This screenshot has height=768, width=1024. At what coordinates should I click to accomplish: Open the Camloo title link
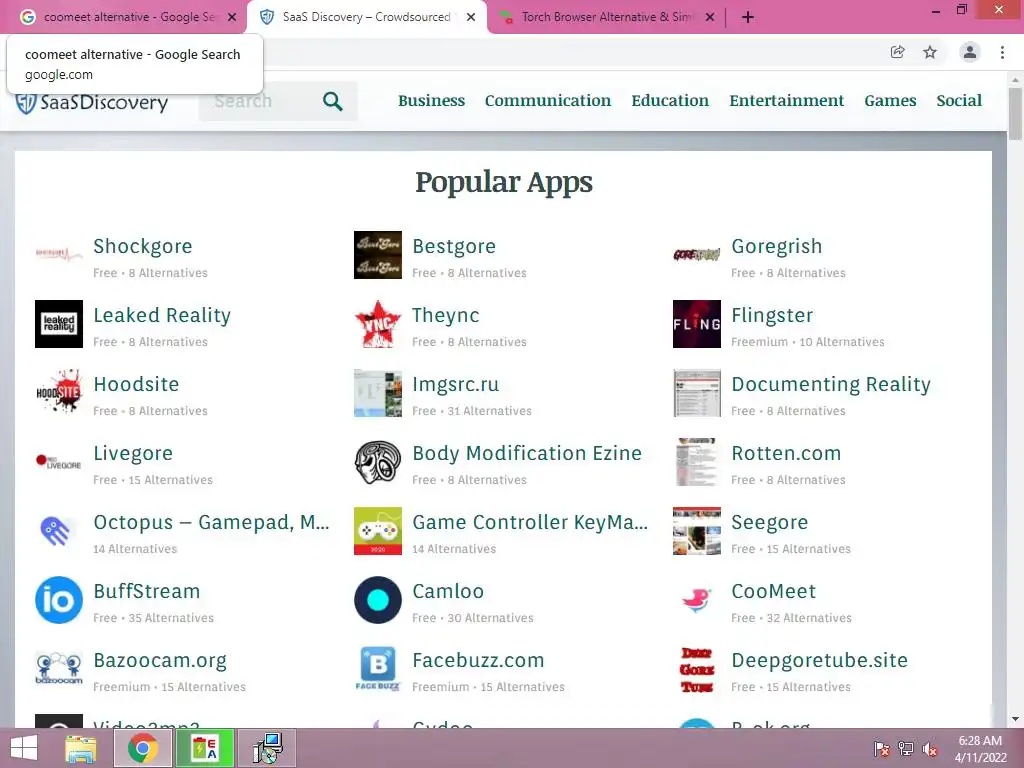[448, 592]
